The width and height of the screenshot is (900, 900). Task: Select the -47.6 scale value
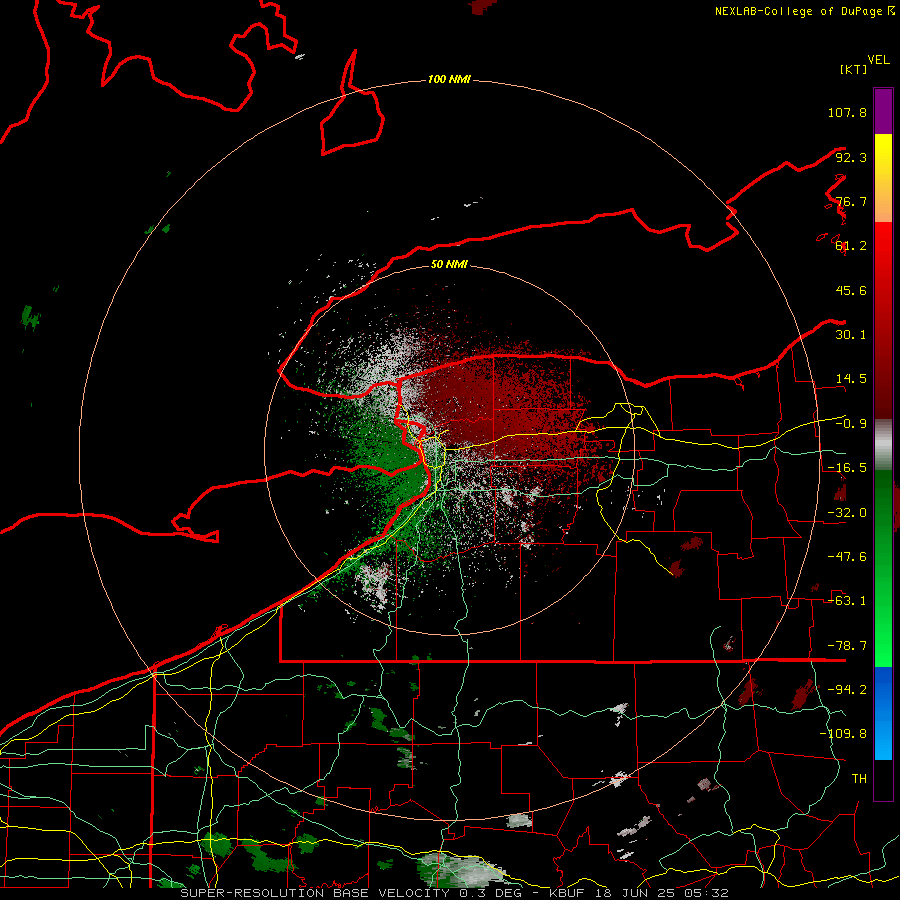point(847,557)
